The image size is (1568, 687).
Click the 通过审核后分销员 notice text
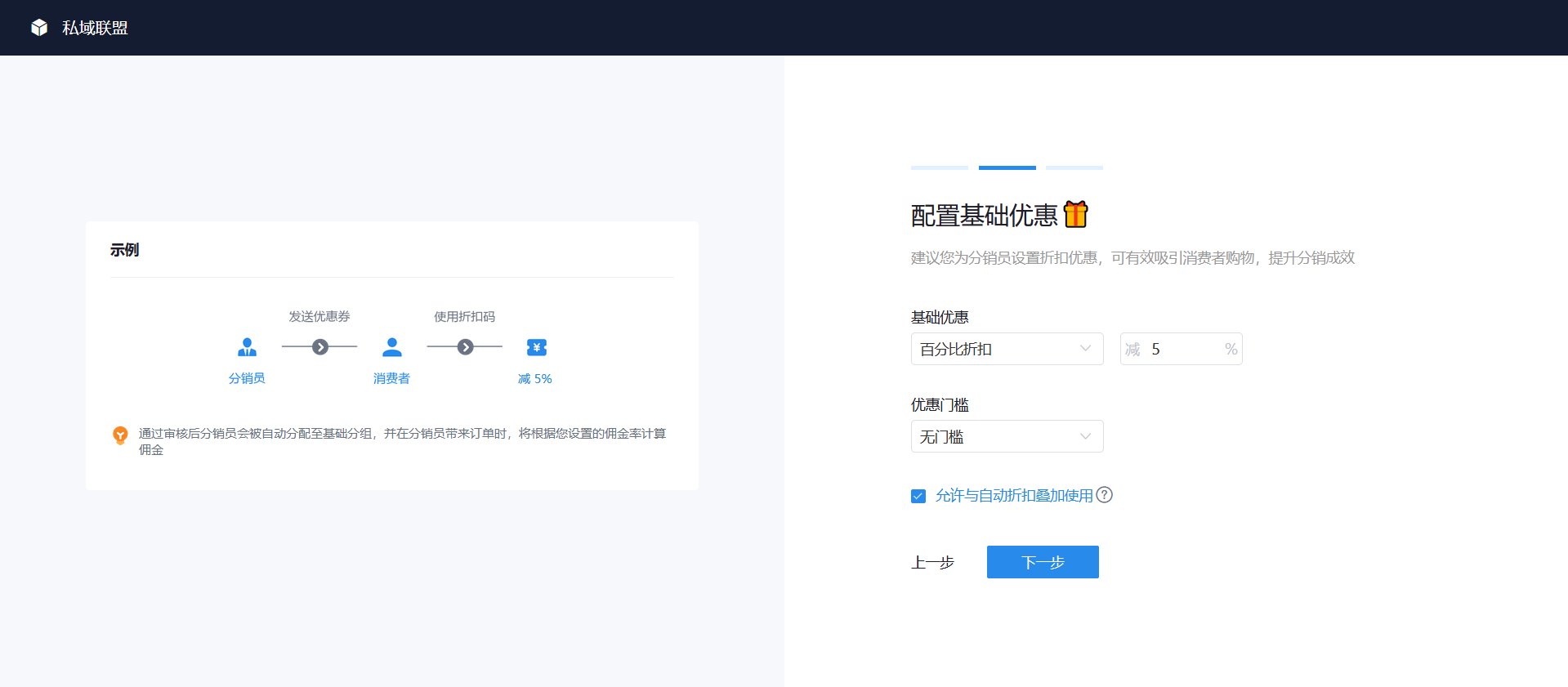tap(402, 441)
